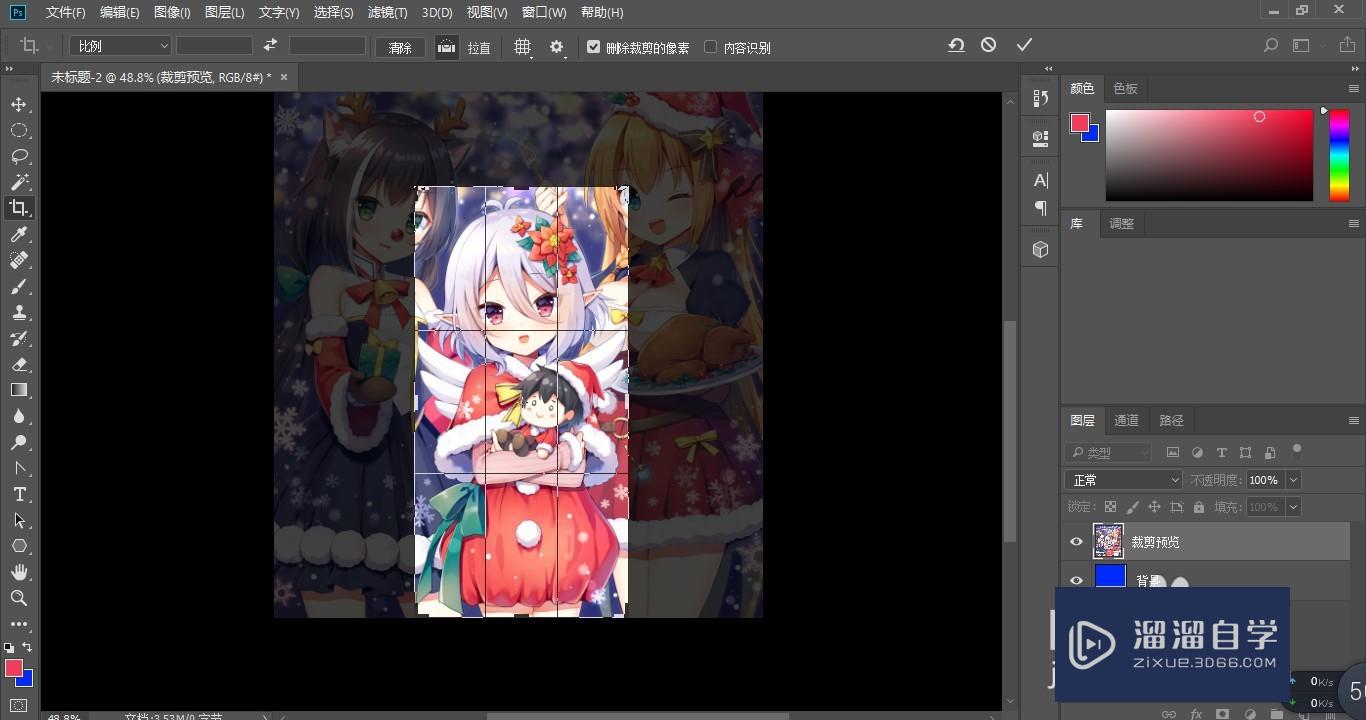Image resolution: width=1366 pixels, height=720 pixels.
Task: Click the 拉直 button label
Action: pyautogui.click(x=479, y=48)
